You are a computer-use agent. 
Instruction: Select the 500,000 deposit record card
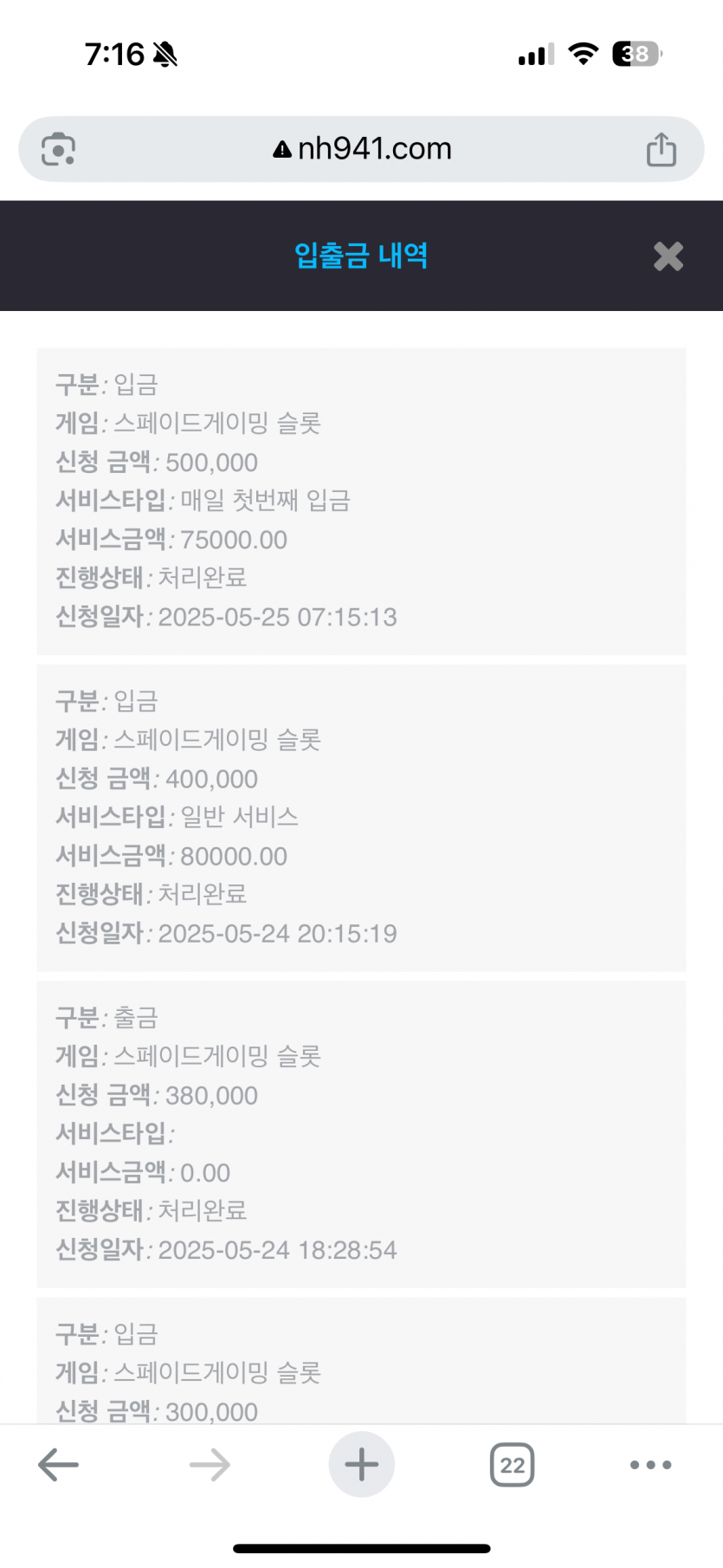(x=361, y=502)
